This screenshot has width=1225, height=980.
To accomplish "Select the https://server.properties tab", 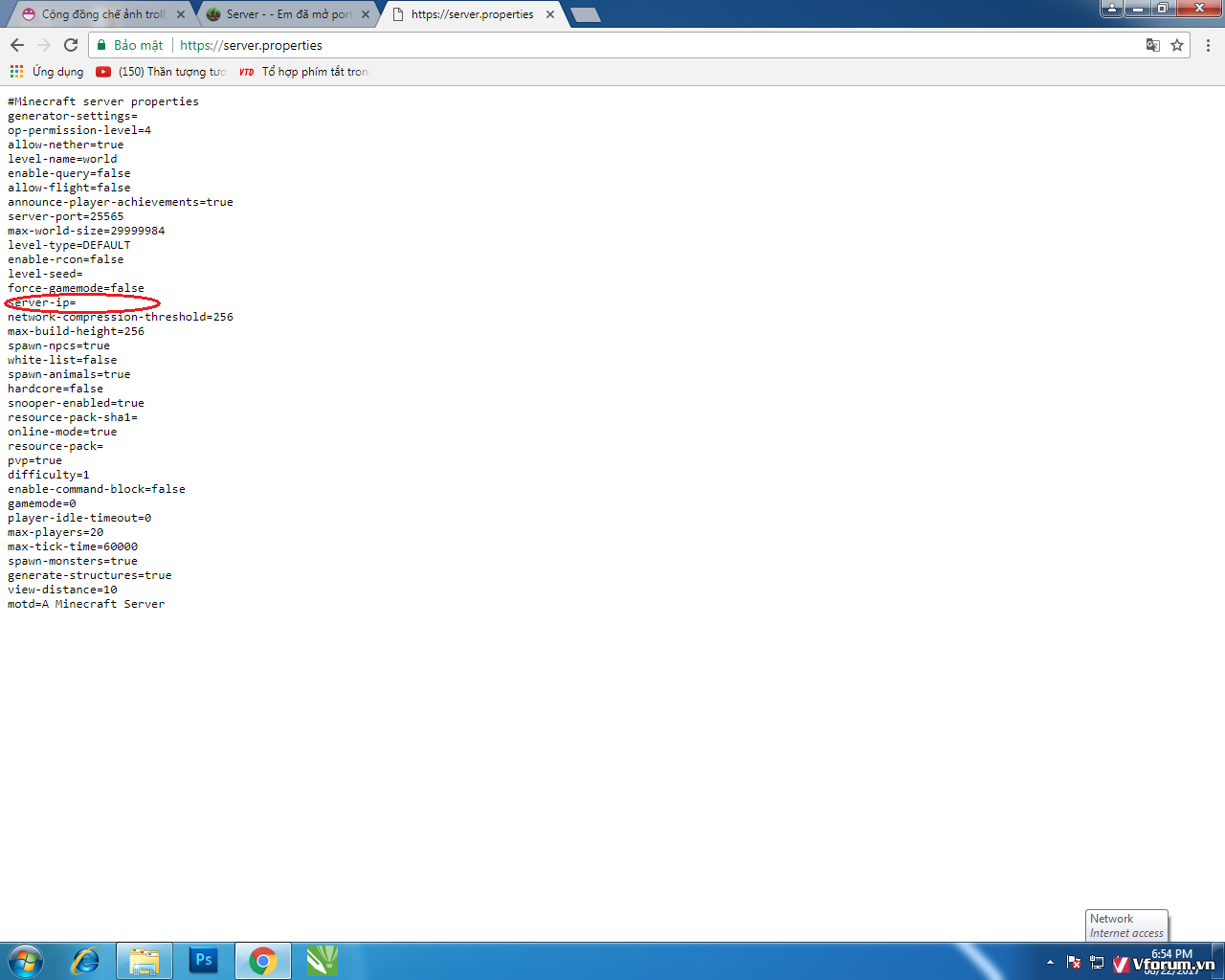I will click(x=472, y=14).
